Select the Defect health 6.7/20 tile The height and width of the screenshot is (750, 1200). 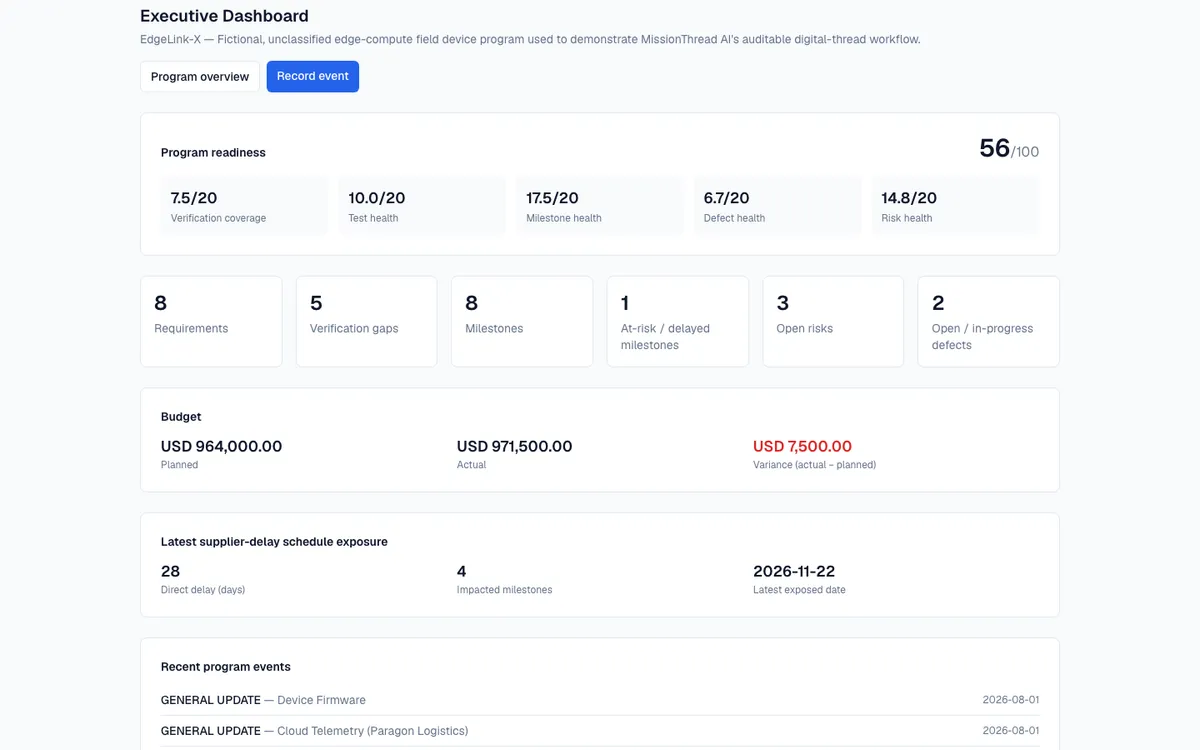coord(777,207)
